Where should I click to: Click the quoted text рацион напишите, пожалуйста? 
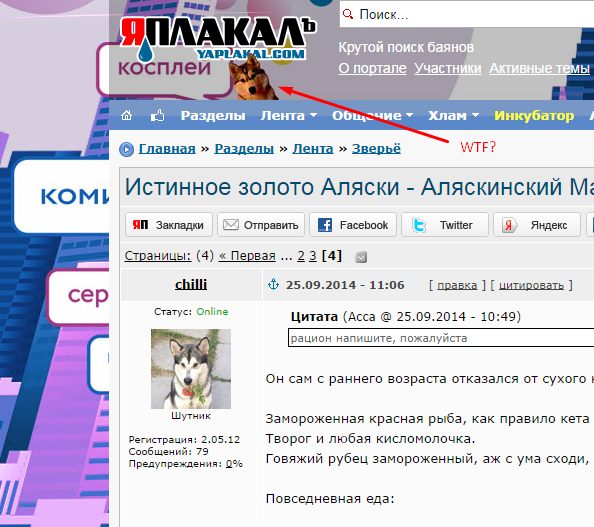379,338
